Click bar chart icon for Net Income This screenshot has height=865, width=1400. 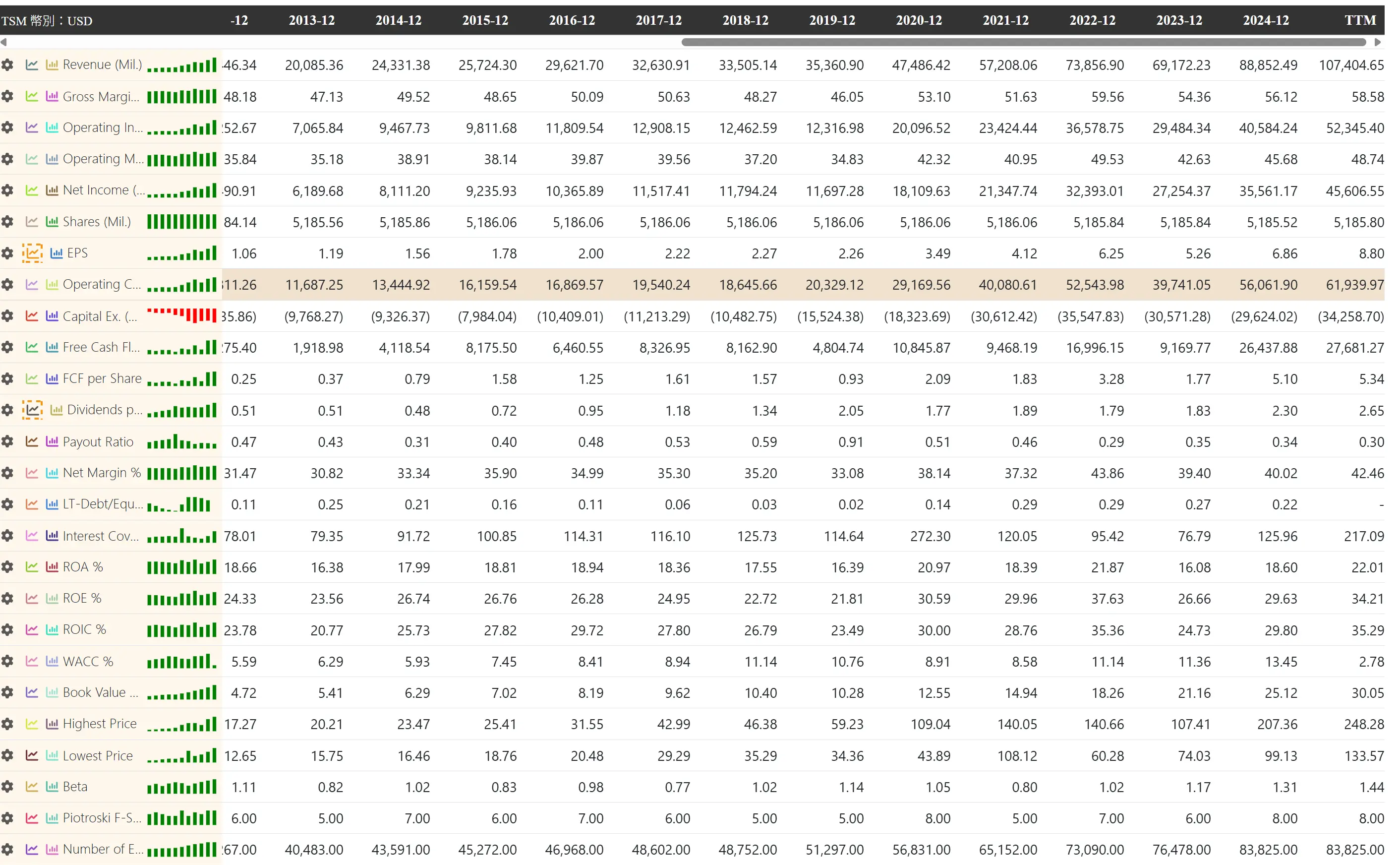(x=52, y=190)
